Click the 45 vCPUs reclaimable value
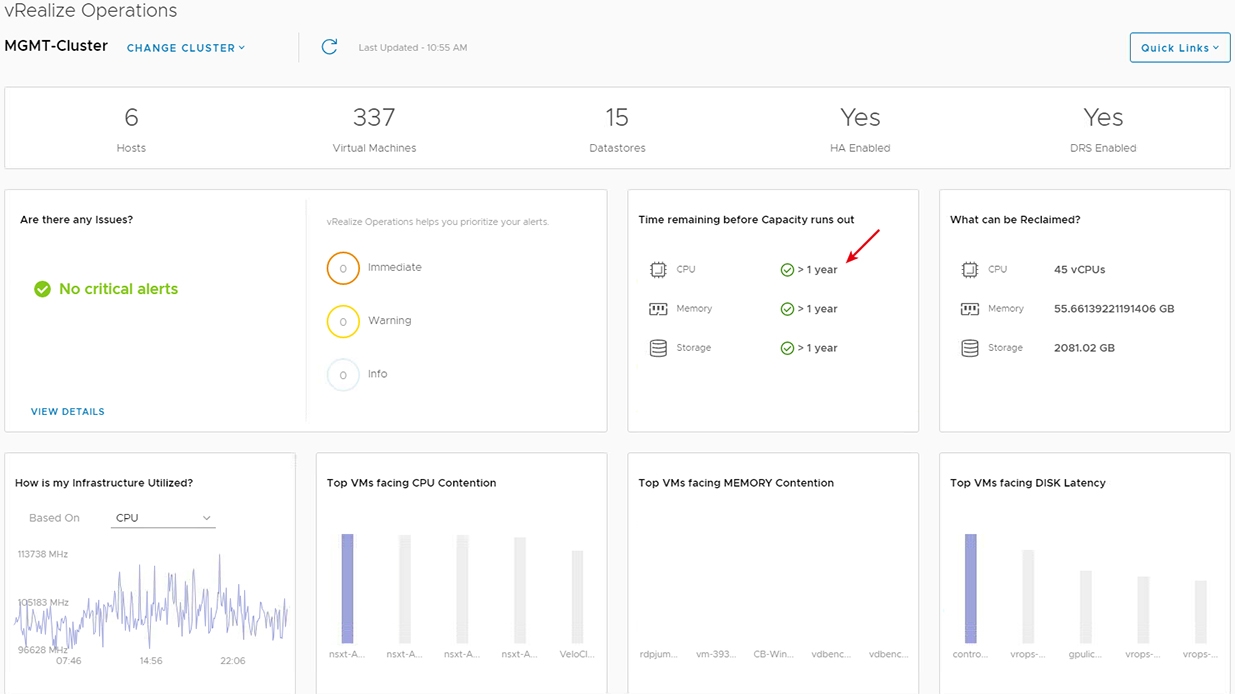Screen dimensions: 1235x694 point(1080,270)
